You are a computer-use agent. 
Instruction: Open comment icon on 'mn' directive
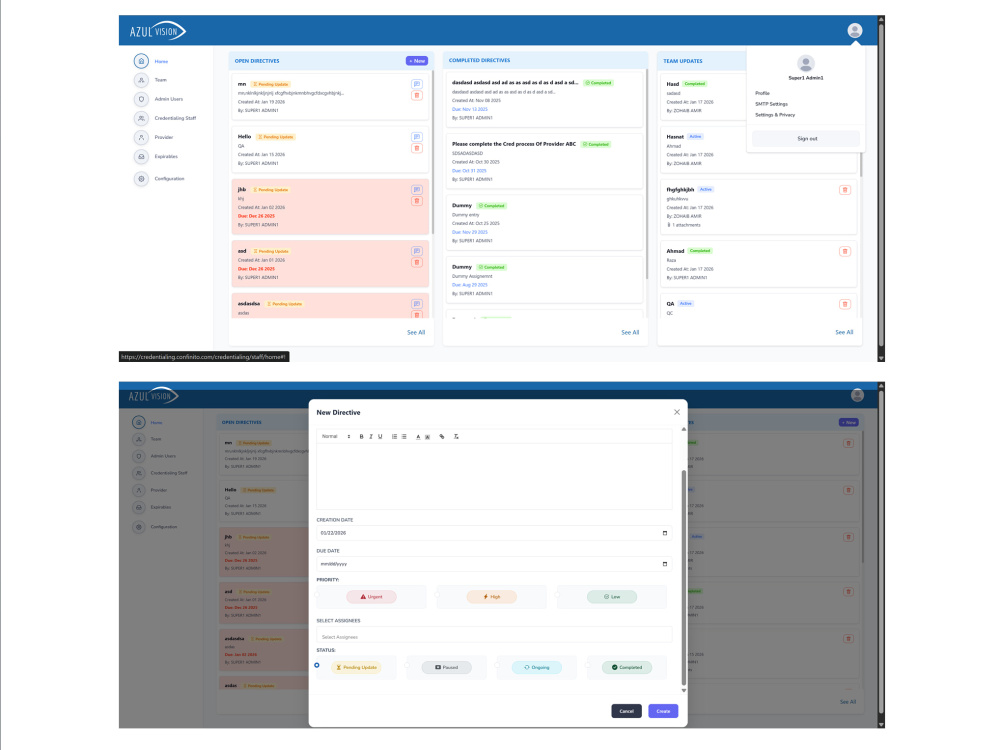coord(416,84)
